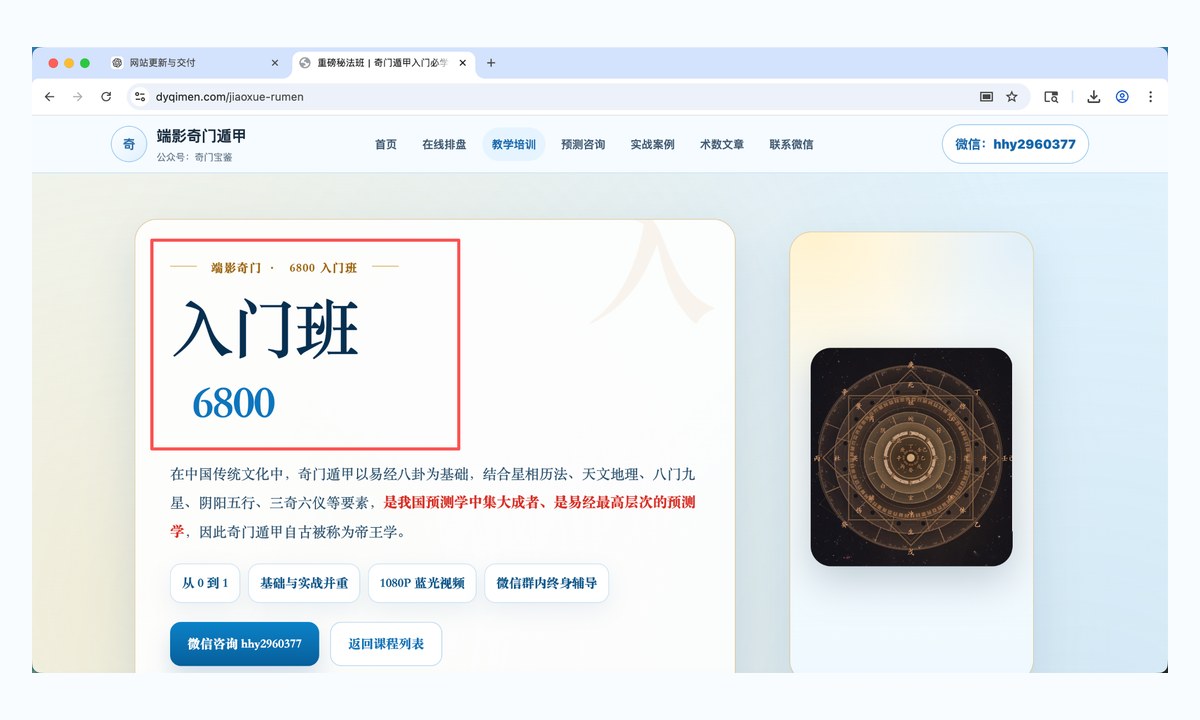Viewport: 1200px width, 720px height.
Task: Select the 重磅秘法班 tab
Action: [x=382, y=63]
